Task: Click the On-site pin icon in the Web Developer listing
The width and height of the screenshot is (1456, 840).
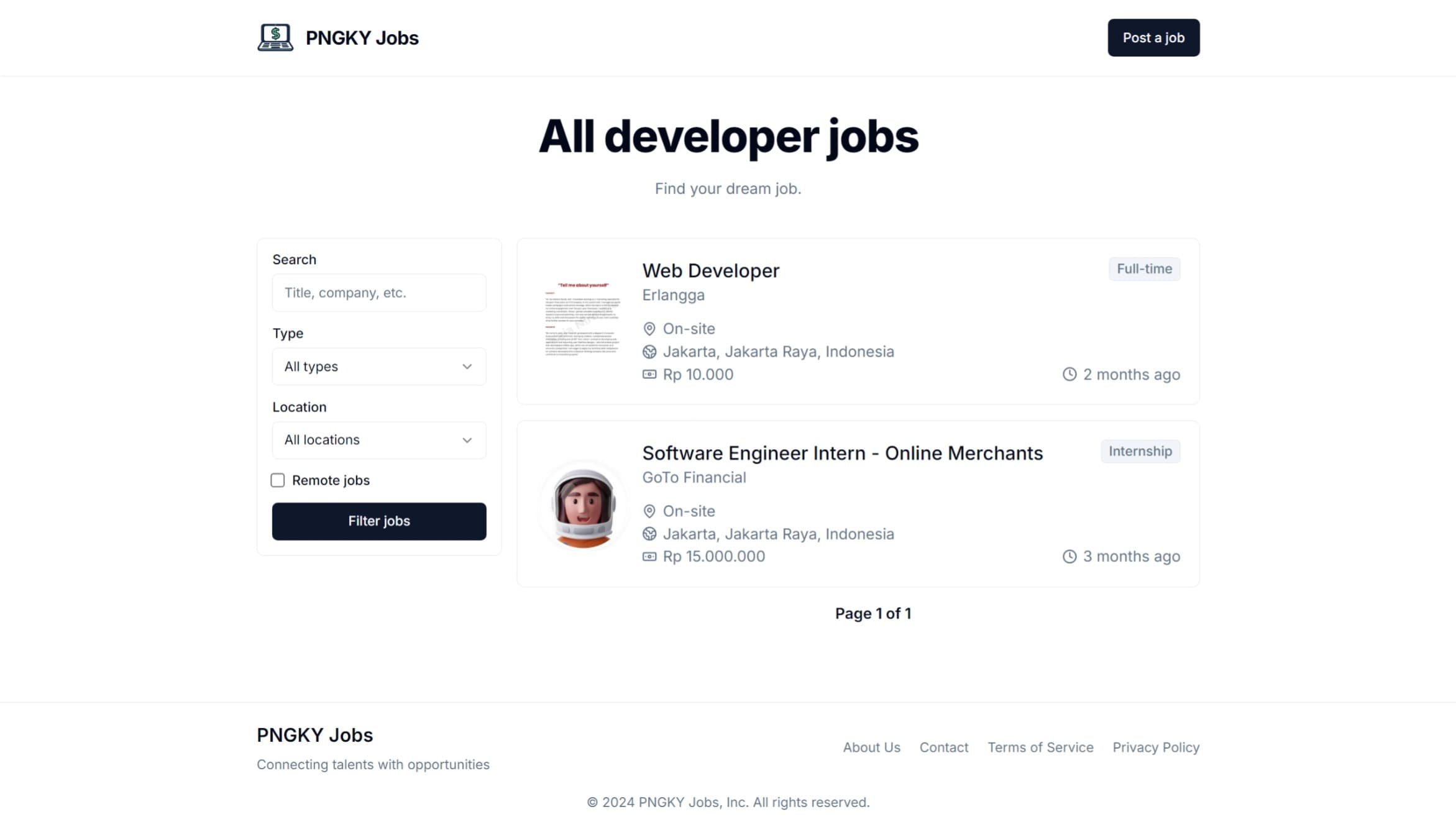Action: coord(649,329)
